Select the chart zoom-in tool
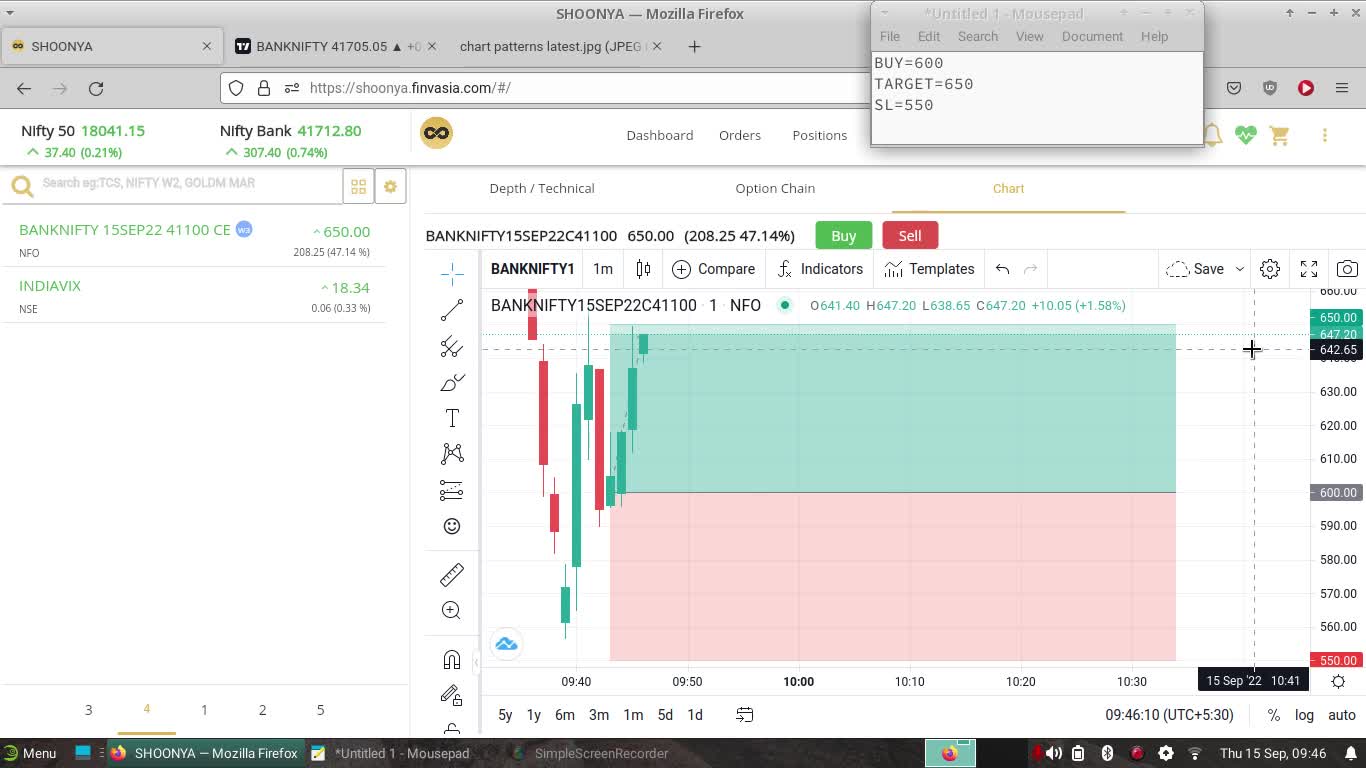 pos(452,610)
